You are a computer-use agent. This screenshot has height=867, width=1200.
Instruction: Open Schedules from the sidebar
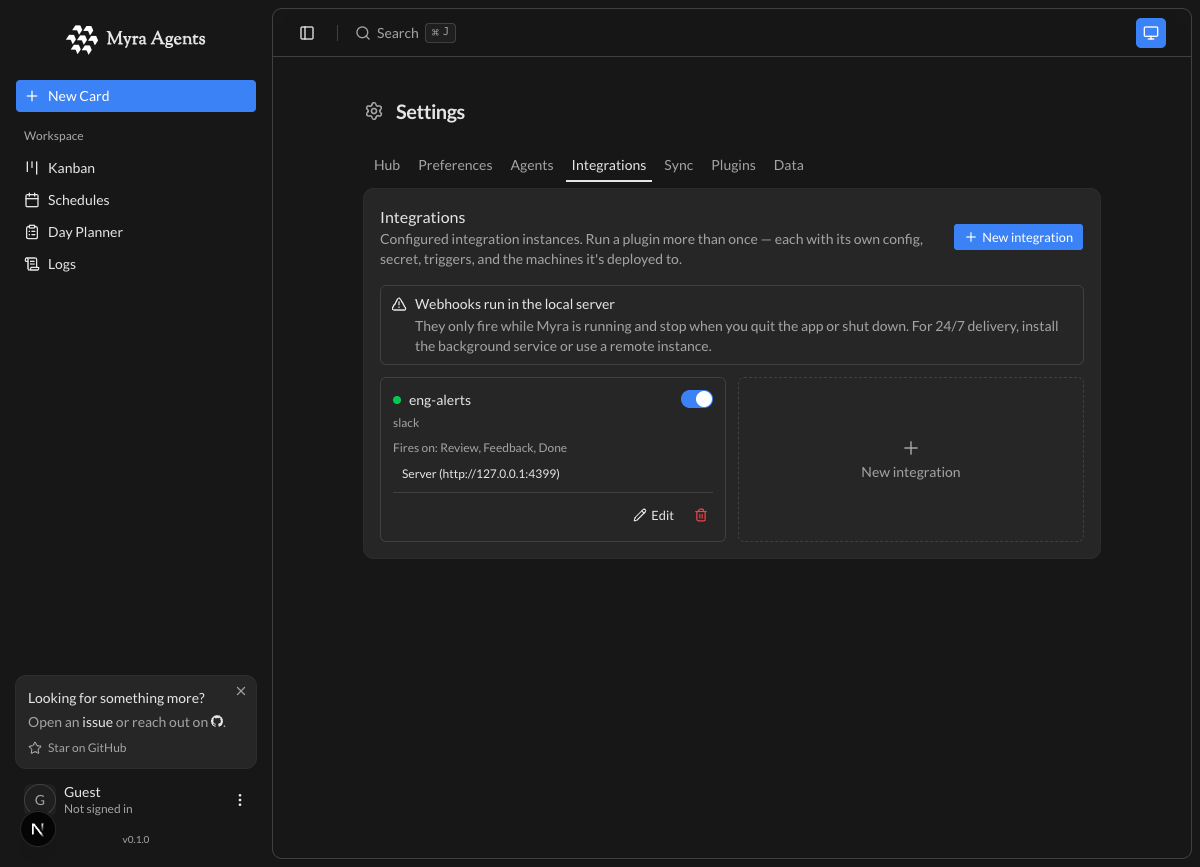pos(136,200)
